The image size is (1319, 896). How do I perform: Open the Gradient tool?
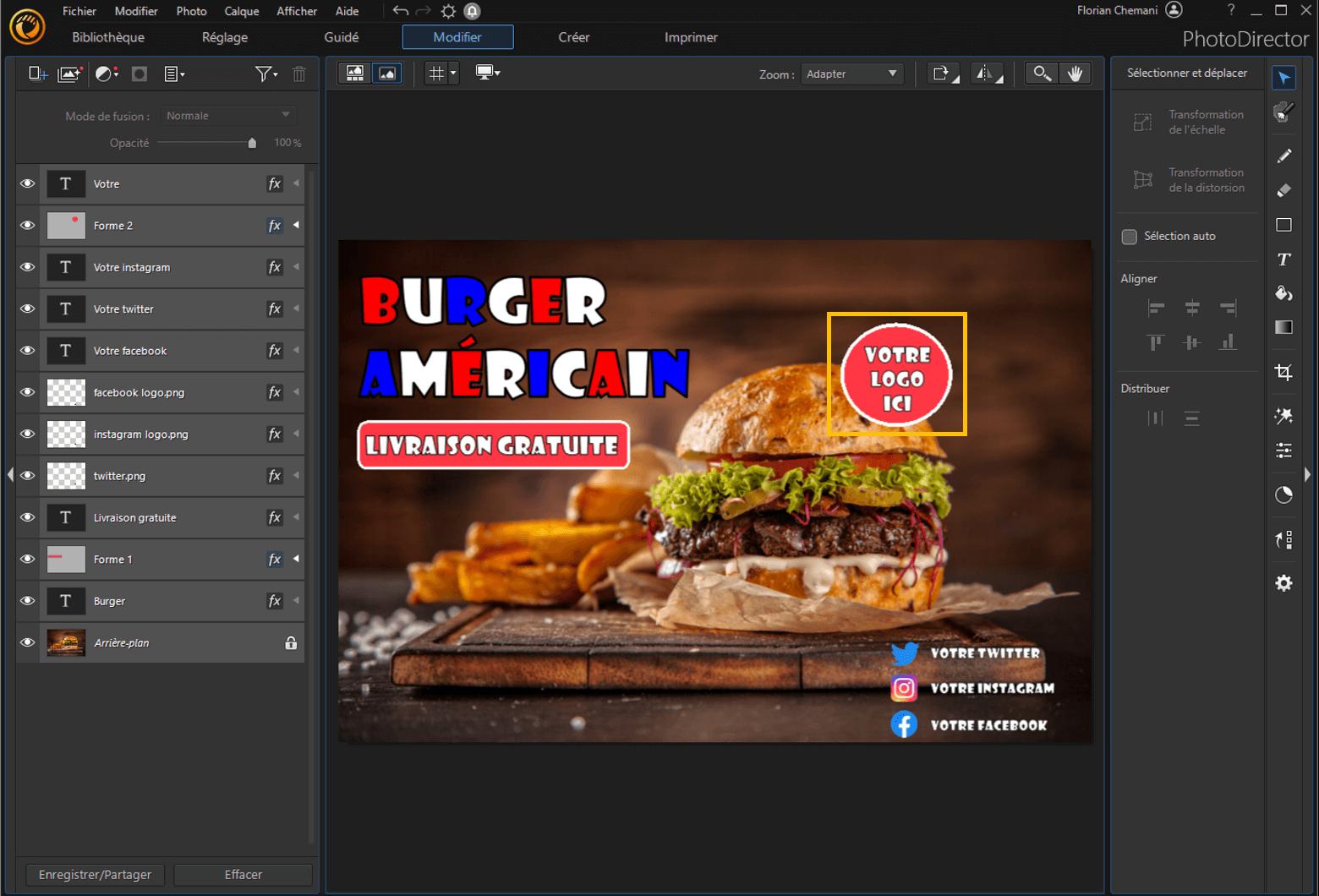point(1283,327)
